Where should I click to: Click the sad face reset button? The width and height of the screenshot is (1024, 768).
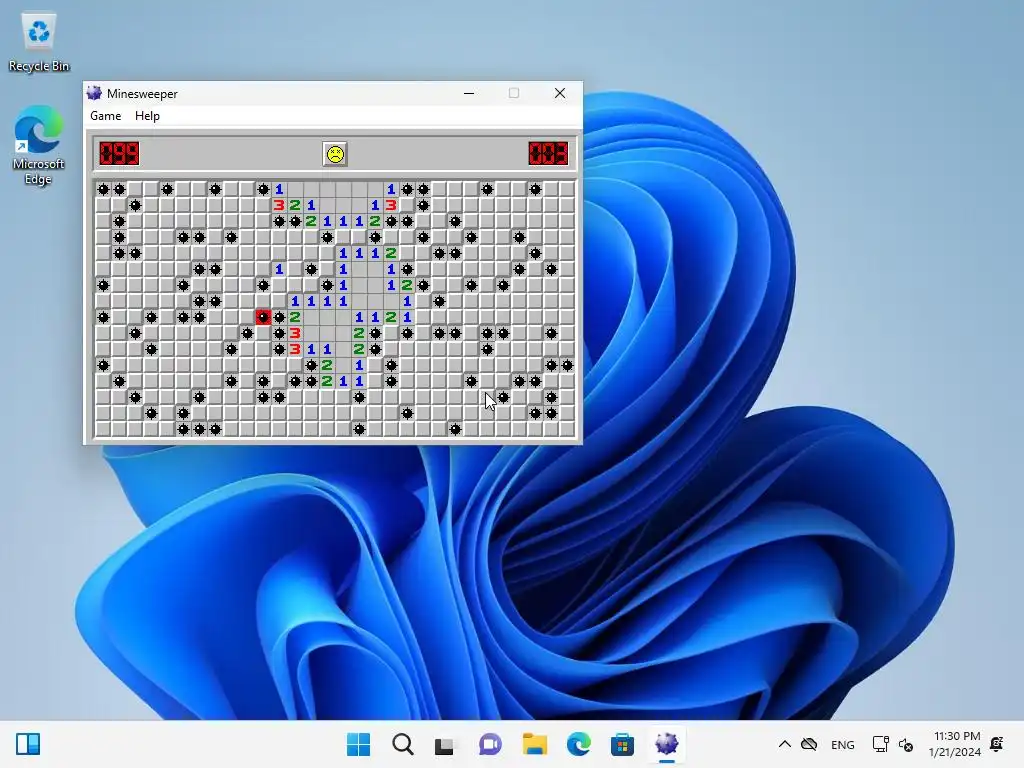click(x=335, y=154)
